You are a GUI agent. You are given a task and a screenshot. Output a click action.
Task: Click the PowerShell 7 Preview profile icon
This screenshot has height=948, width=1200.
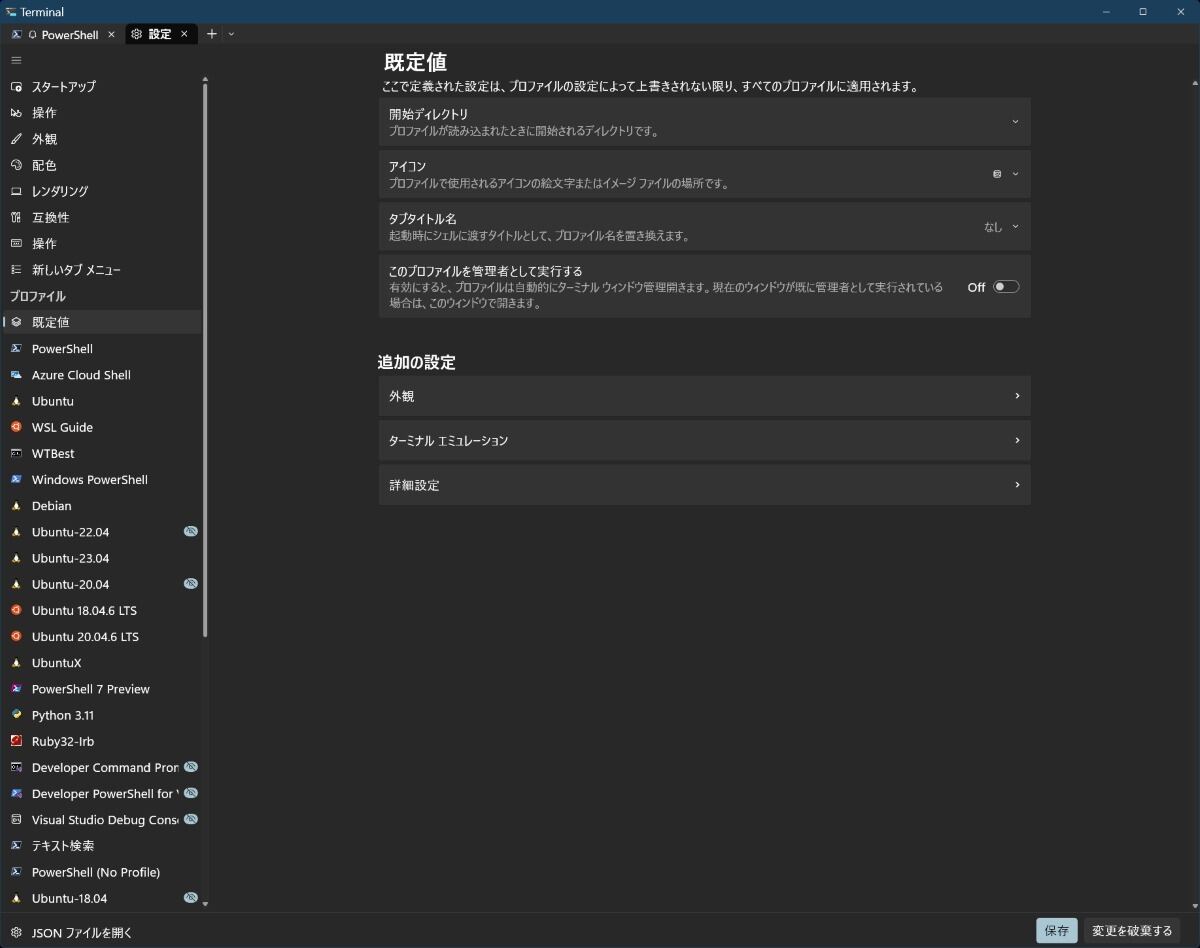tap(16, 689)
